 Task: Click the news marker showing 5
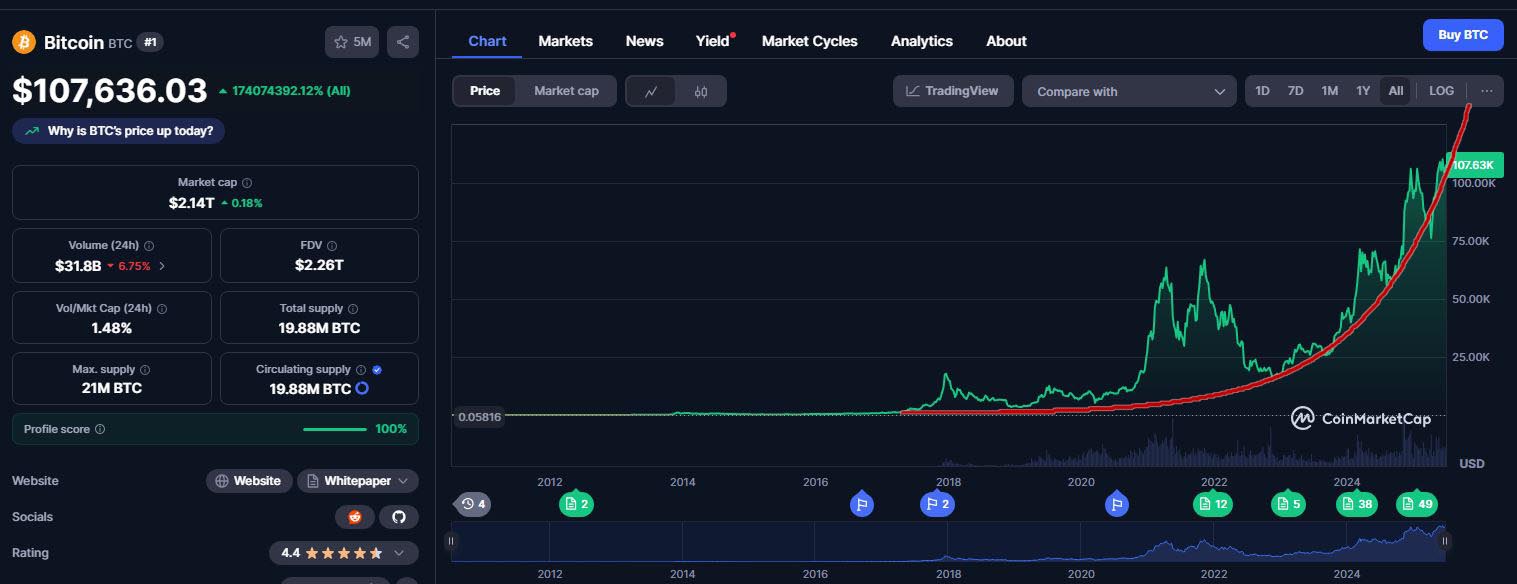[1289, 504]
